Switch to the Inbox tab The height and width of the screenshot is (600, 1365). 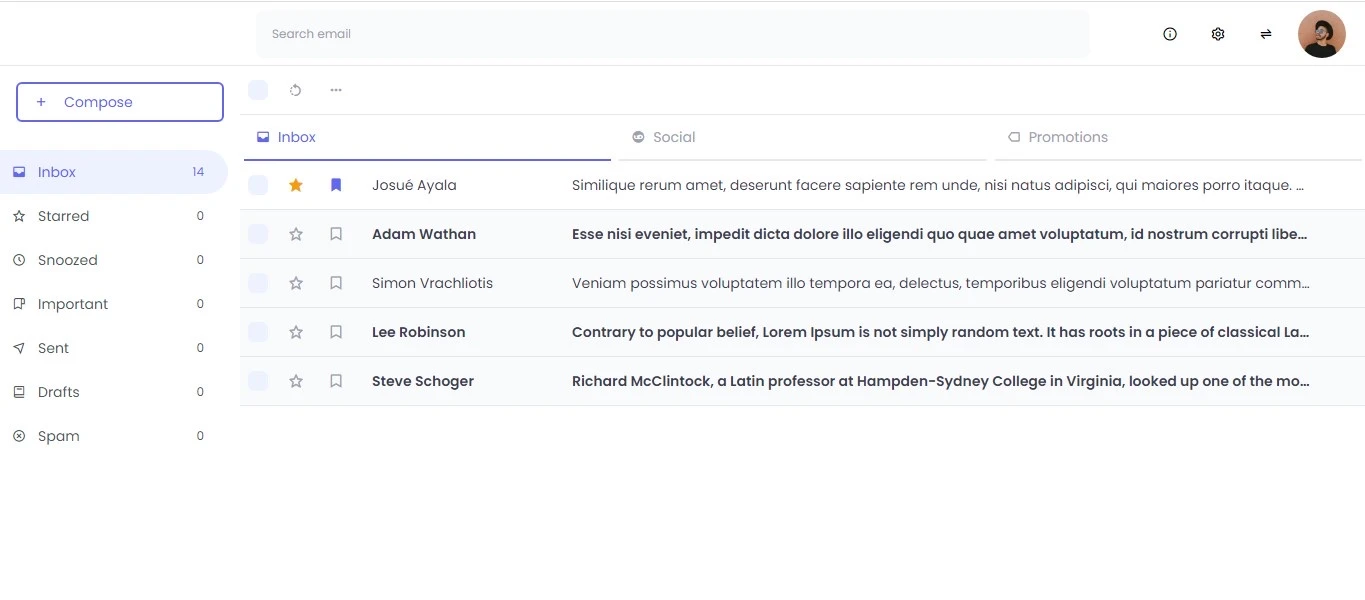pos(427,137)
